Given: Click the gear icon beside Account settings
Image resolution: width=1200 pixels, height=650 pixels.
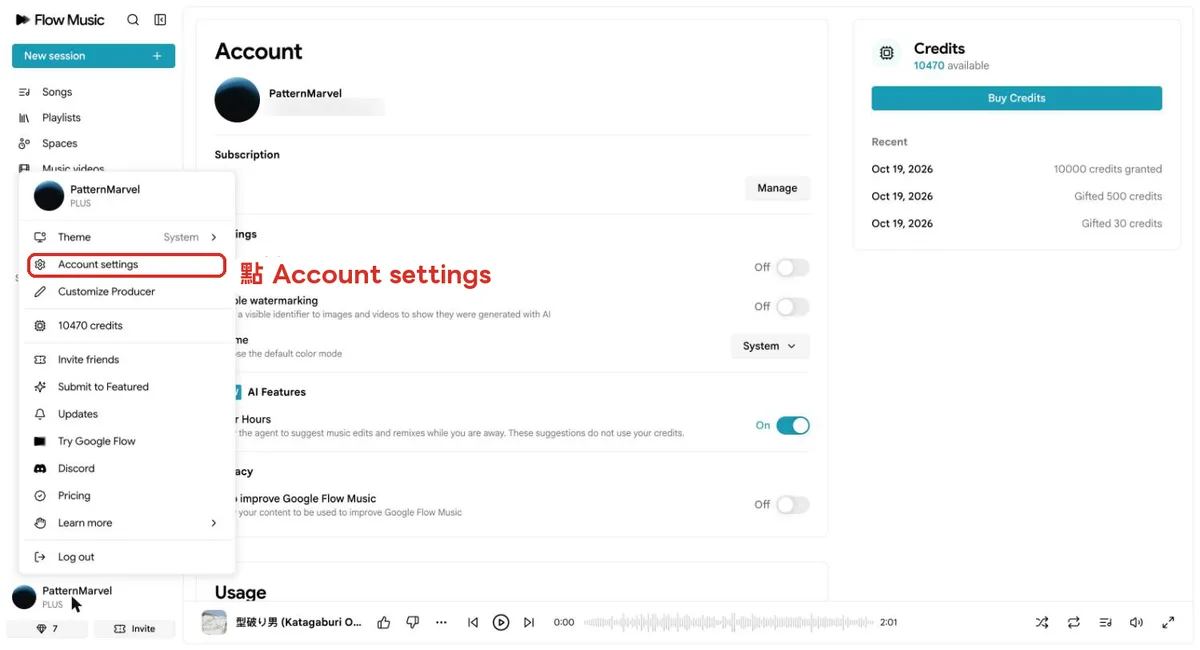Looking at the screenshot, I should click(40, 265).
